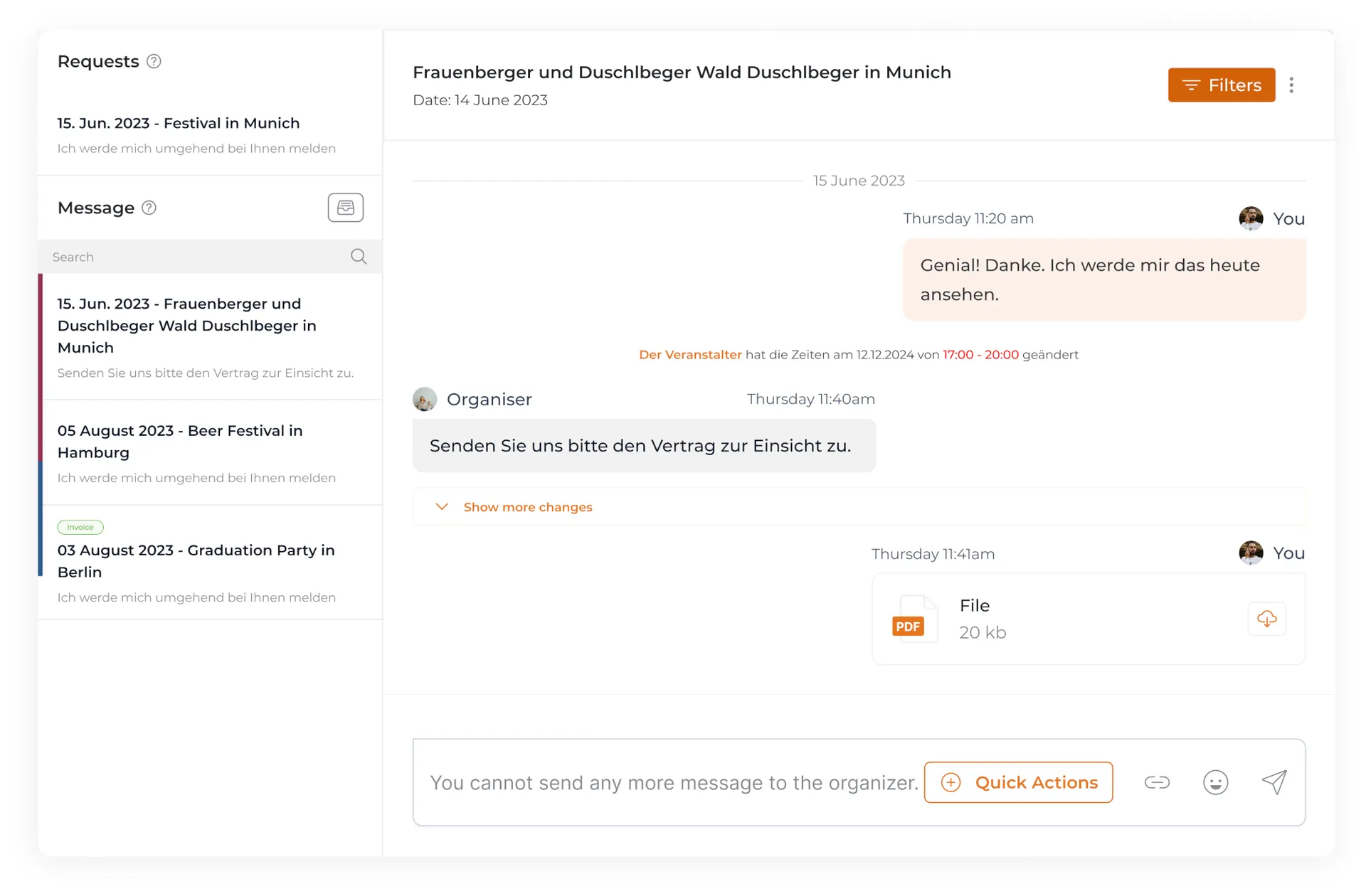Expand Show more changes
Viewport: 1366px width, 896px height.
coord(527,507)
